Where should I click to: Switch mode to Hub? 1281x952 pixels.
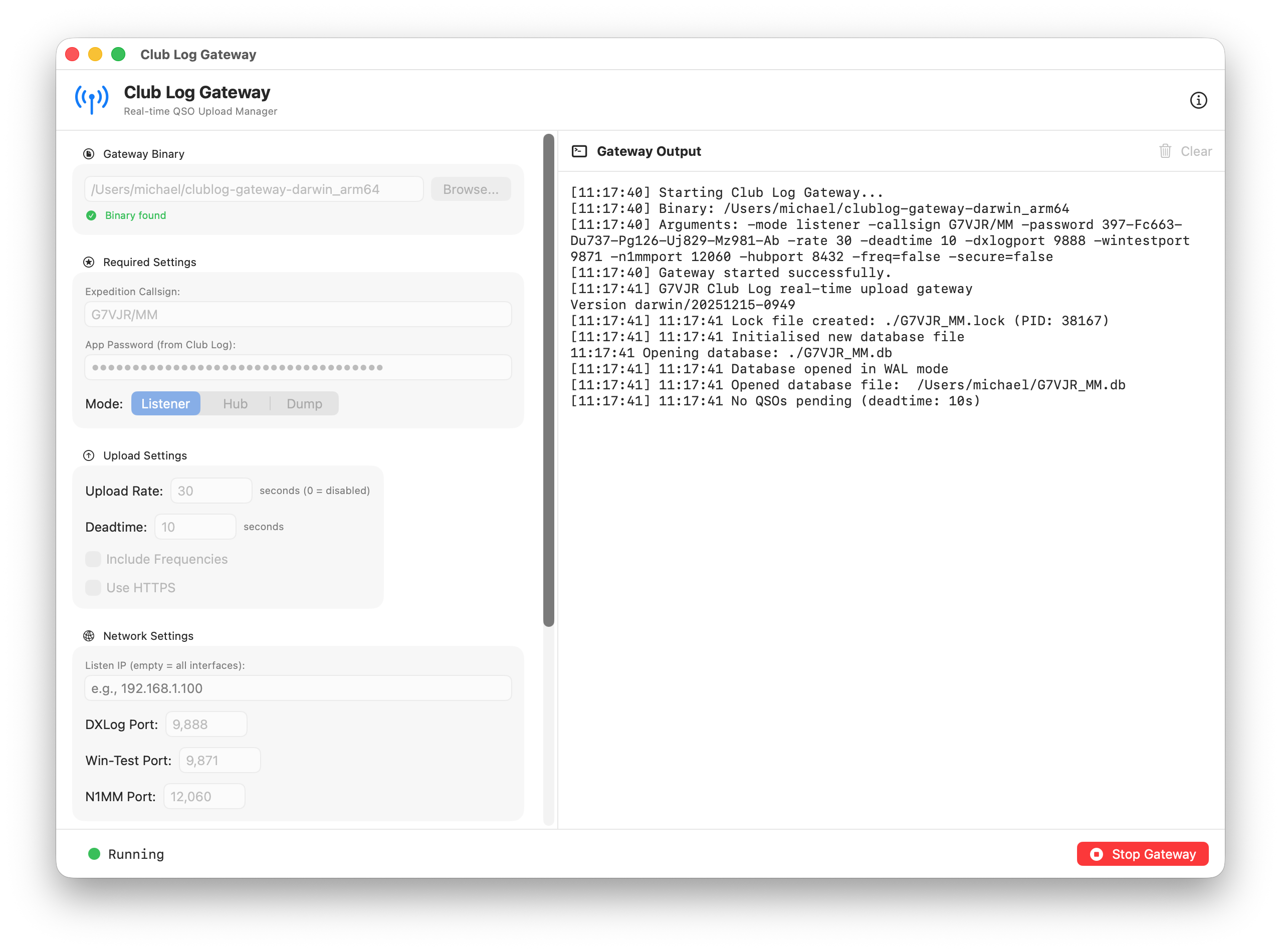[x=235, y=404]
